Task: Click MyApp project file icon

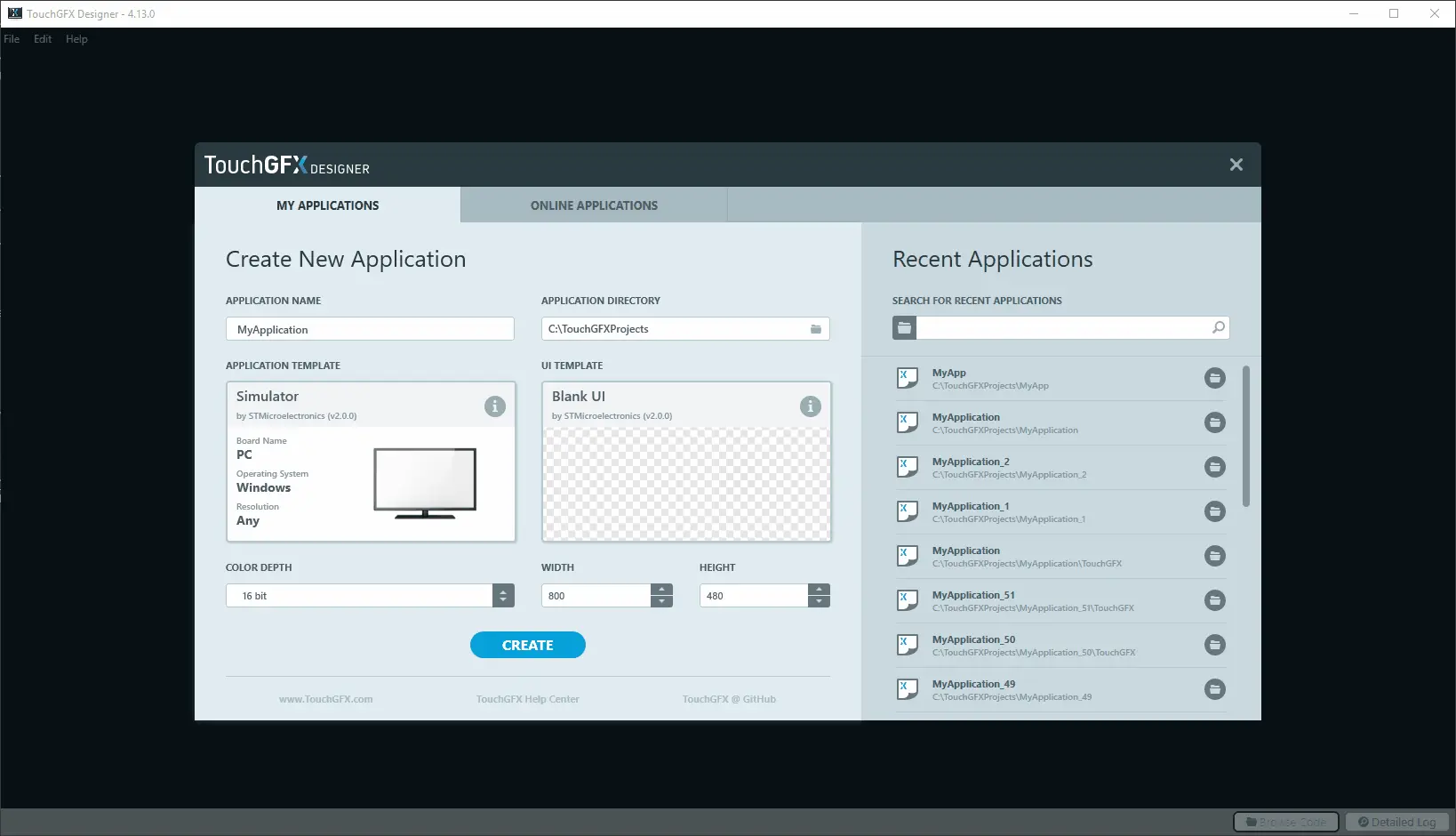Action: click(907, 378)
